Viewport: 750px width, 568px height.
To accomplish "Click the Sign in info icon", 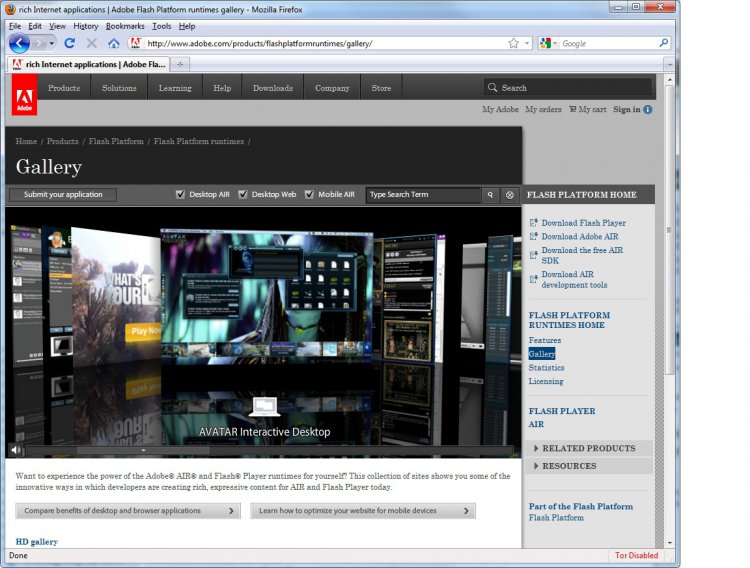I will point(648,110).
